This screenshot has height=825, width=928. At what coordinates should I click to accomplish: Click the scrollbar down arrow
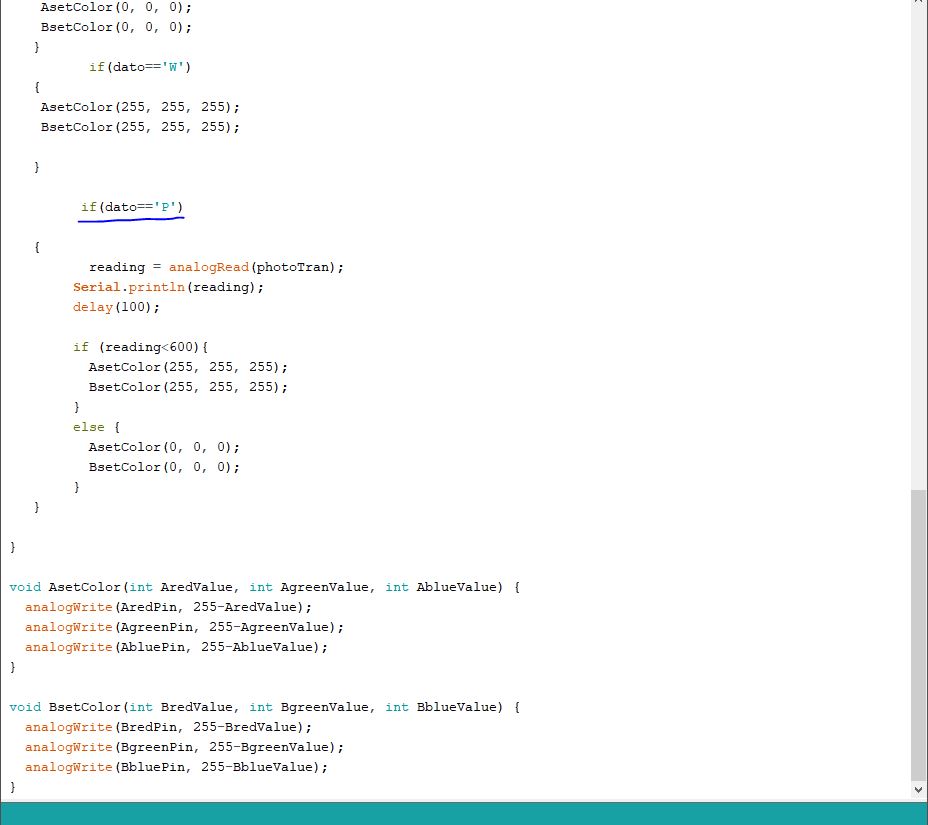[x=919, y=789]
